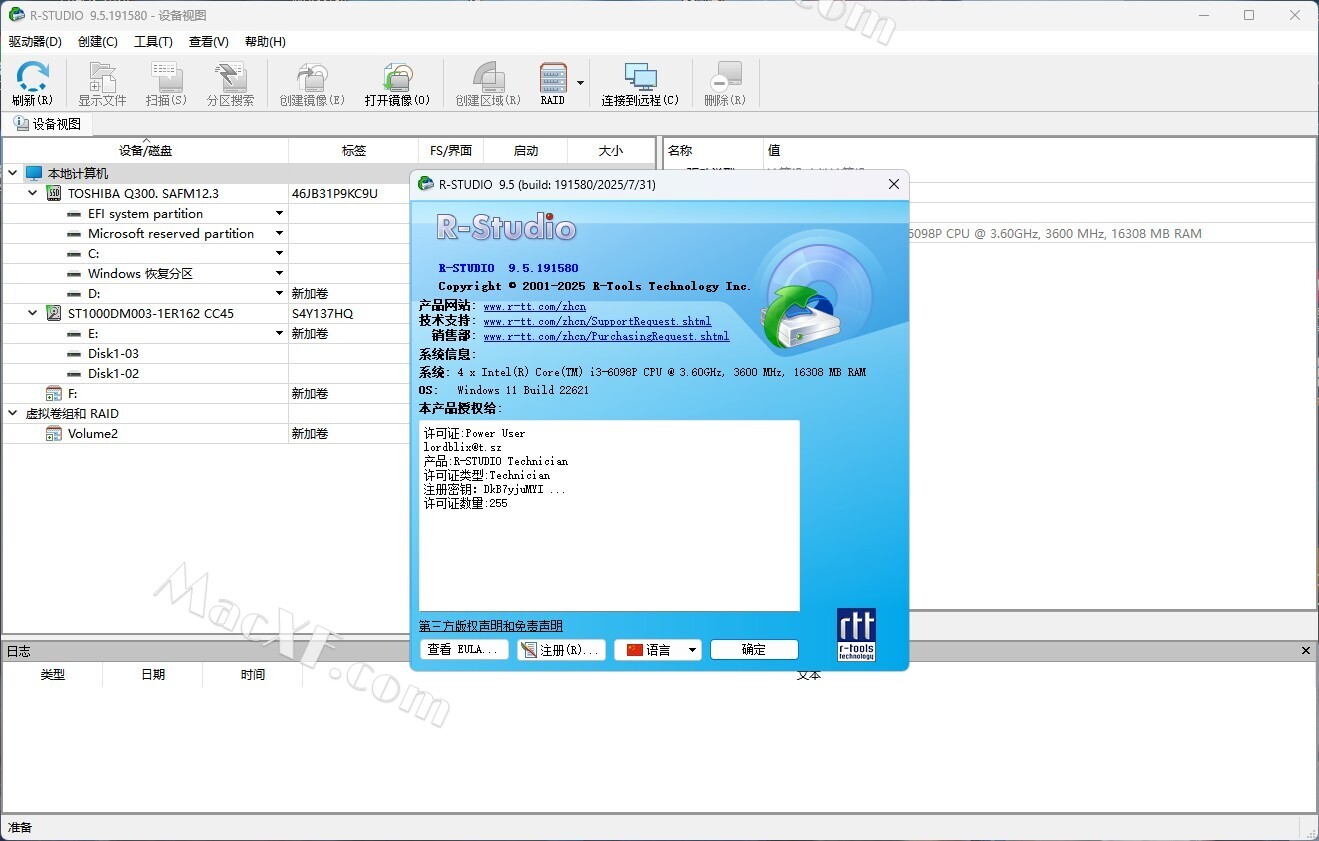Open 第三方版权声明和免责声明 link
1319x841 pixels.
490,626
